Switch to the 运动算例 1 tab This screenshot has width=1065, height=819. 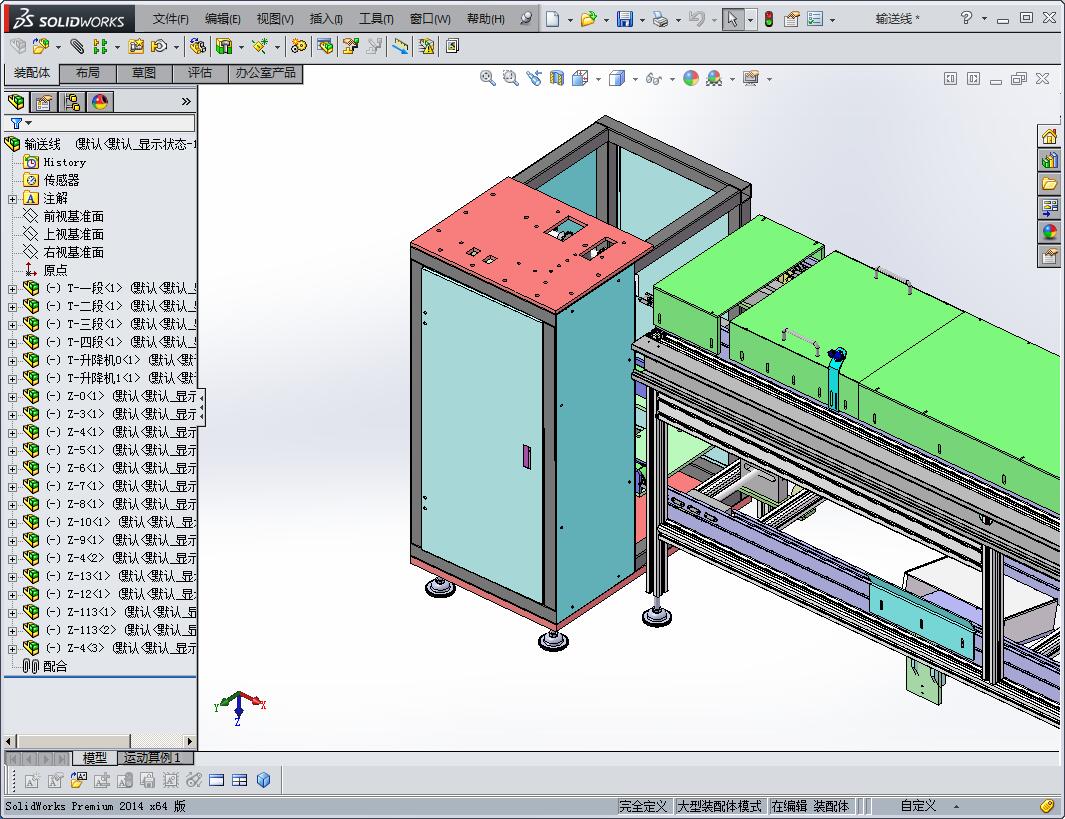(x=152, y=758)
